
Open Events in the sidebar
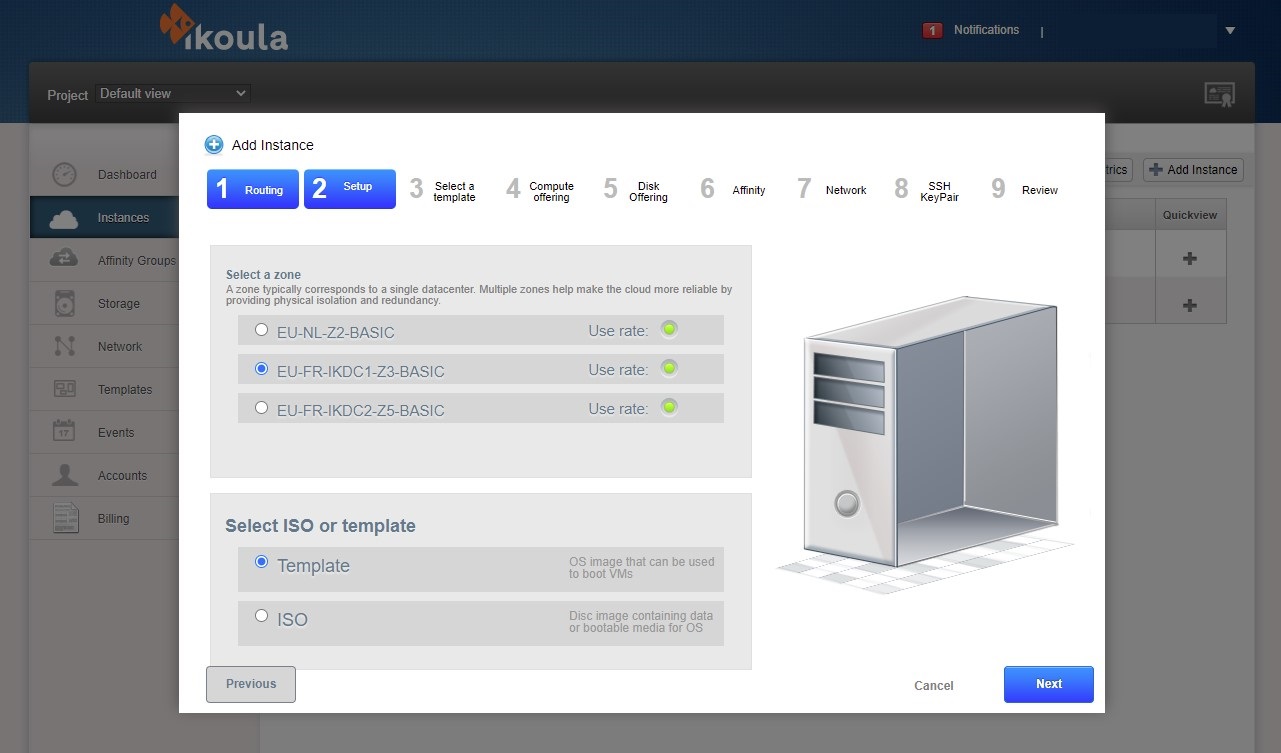click(x=116, y=433)
